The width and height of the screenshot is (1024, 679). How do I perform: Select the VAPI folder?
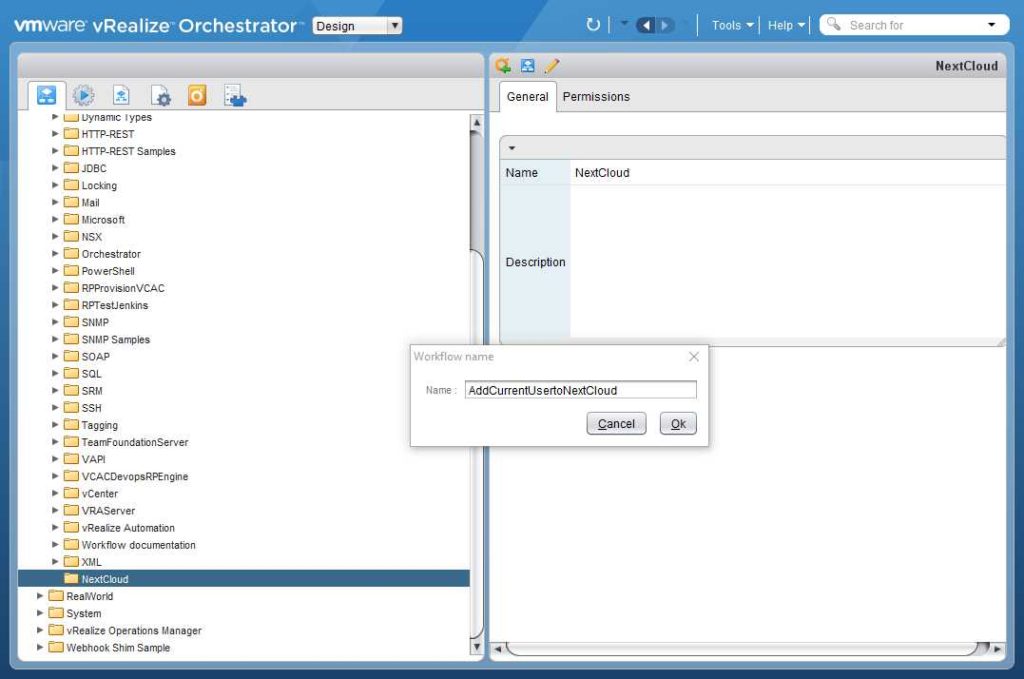[85, 459]
